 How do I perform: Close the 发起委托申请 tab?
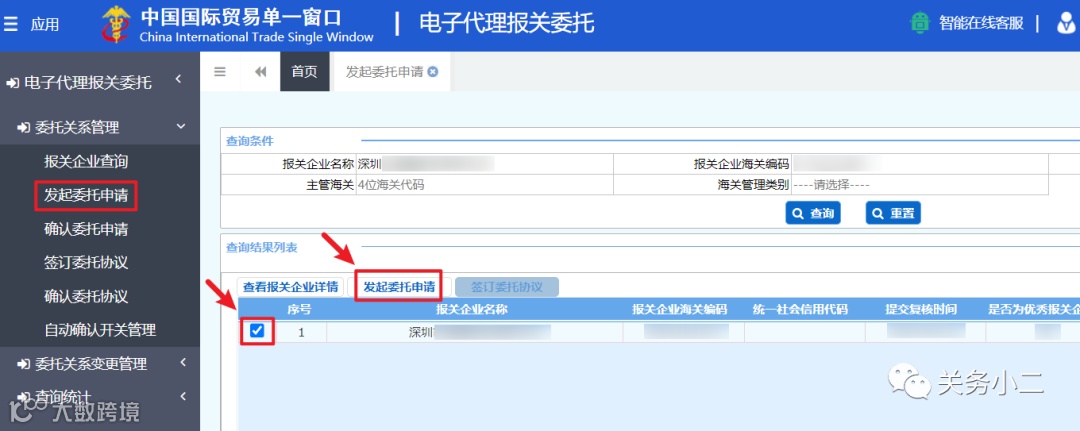tap(433, 72)
